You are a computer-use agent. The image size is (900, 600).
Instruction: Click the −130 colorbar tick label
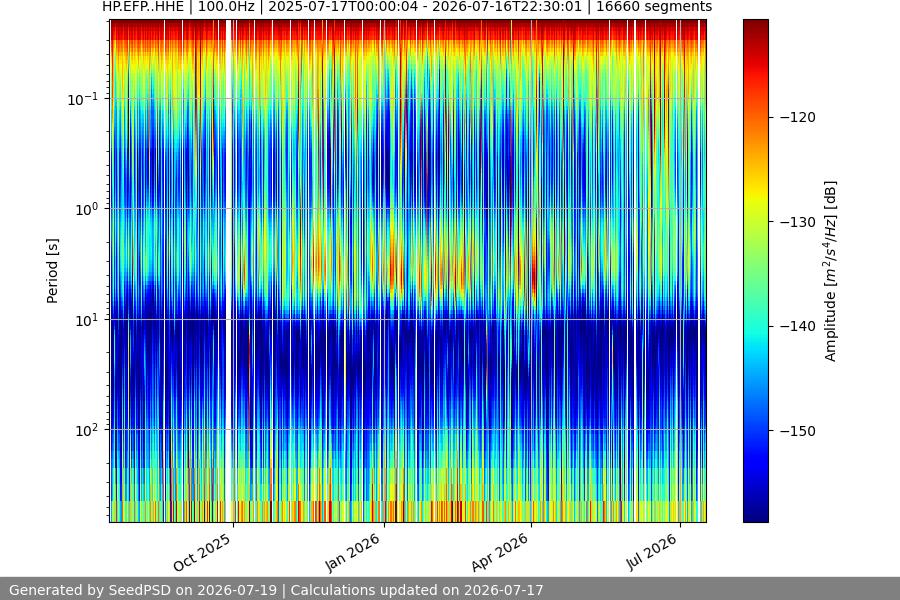click(x=798, y=222)
